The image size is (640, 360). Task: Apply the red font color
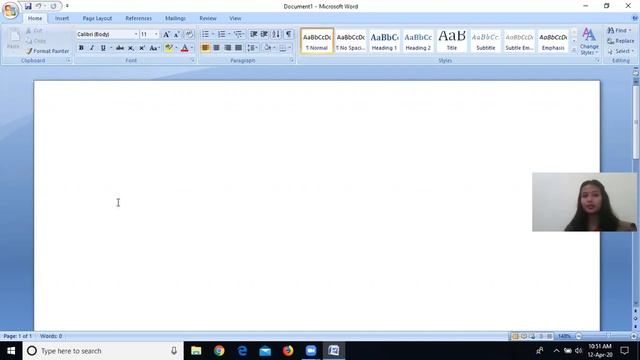pyautogui.click(x=184, y=48)
